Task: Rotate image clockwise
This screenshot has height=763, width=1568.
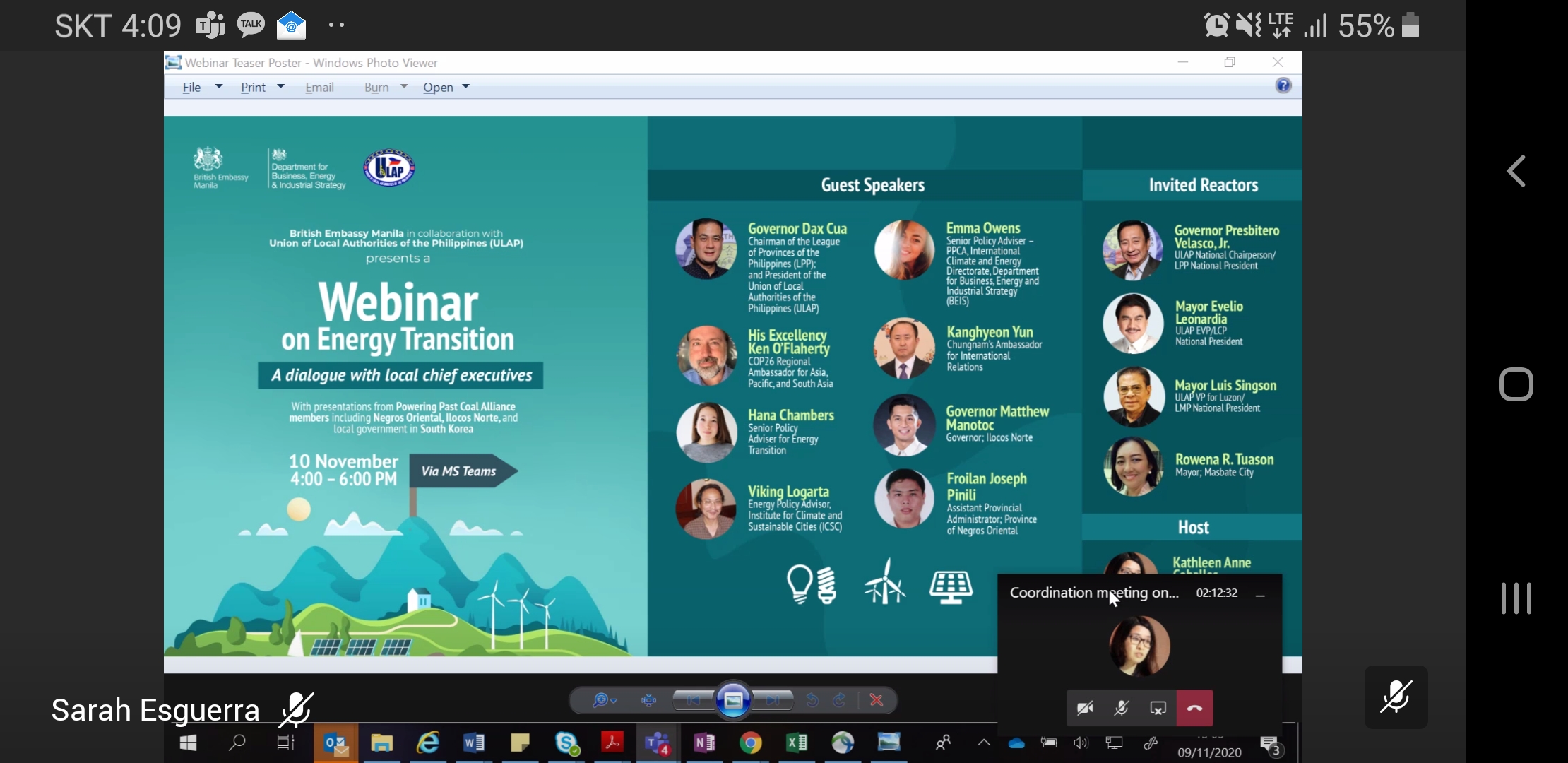Action: (x=840, y=700)
